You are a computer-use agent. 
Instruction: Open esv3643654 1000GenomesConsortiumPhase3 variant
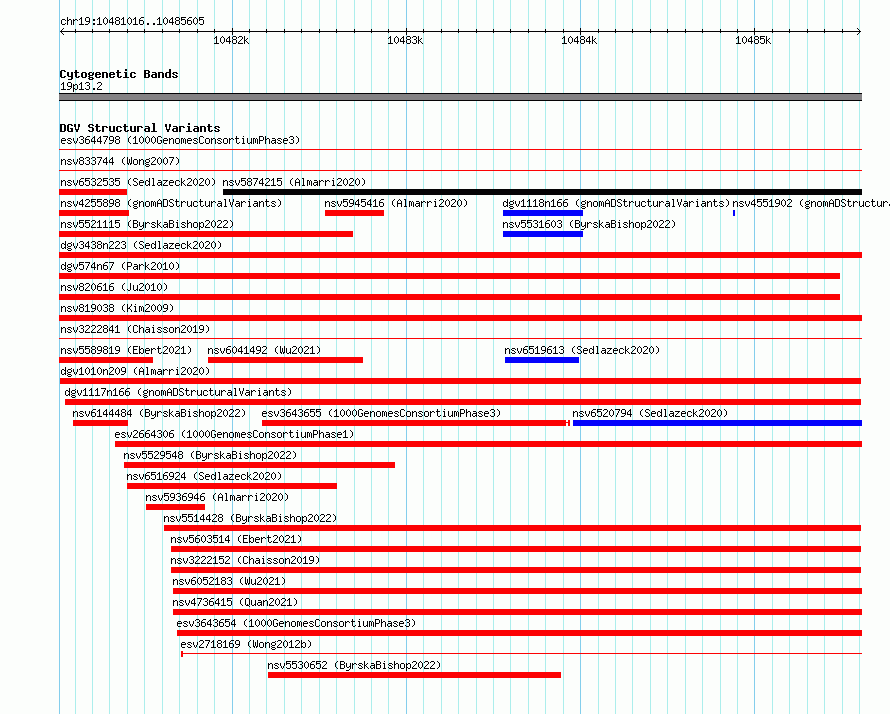tap(296, 623)
